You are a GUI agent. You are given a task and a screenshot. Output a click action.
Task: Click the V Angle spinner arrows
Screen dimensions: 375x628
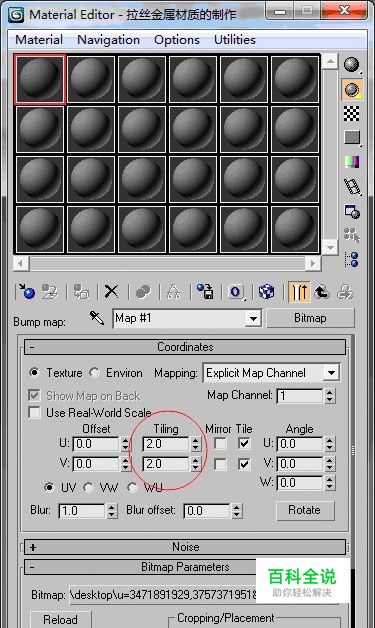click(x=329, y=464)
